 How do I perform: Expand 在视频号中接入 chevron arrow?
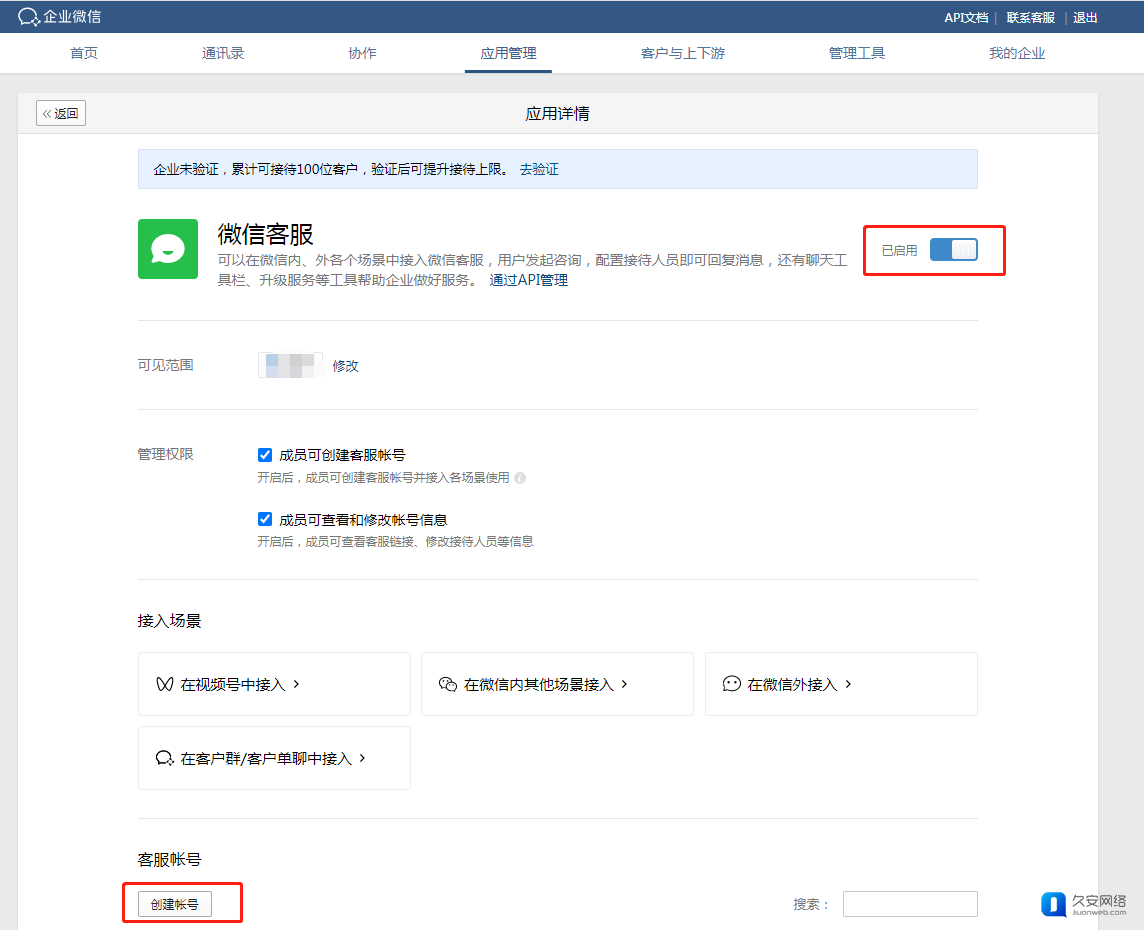[296, 684]
